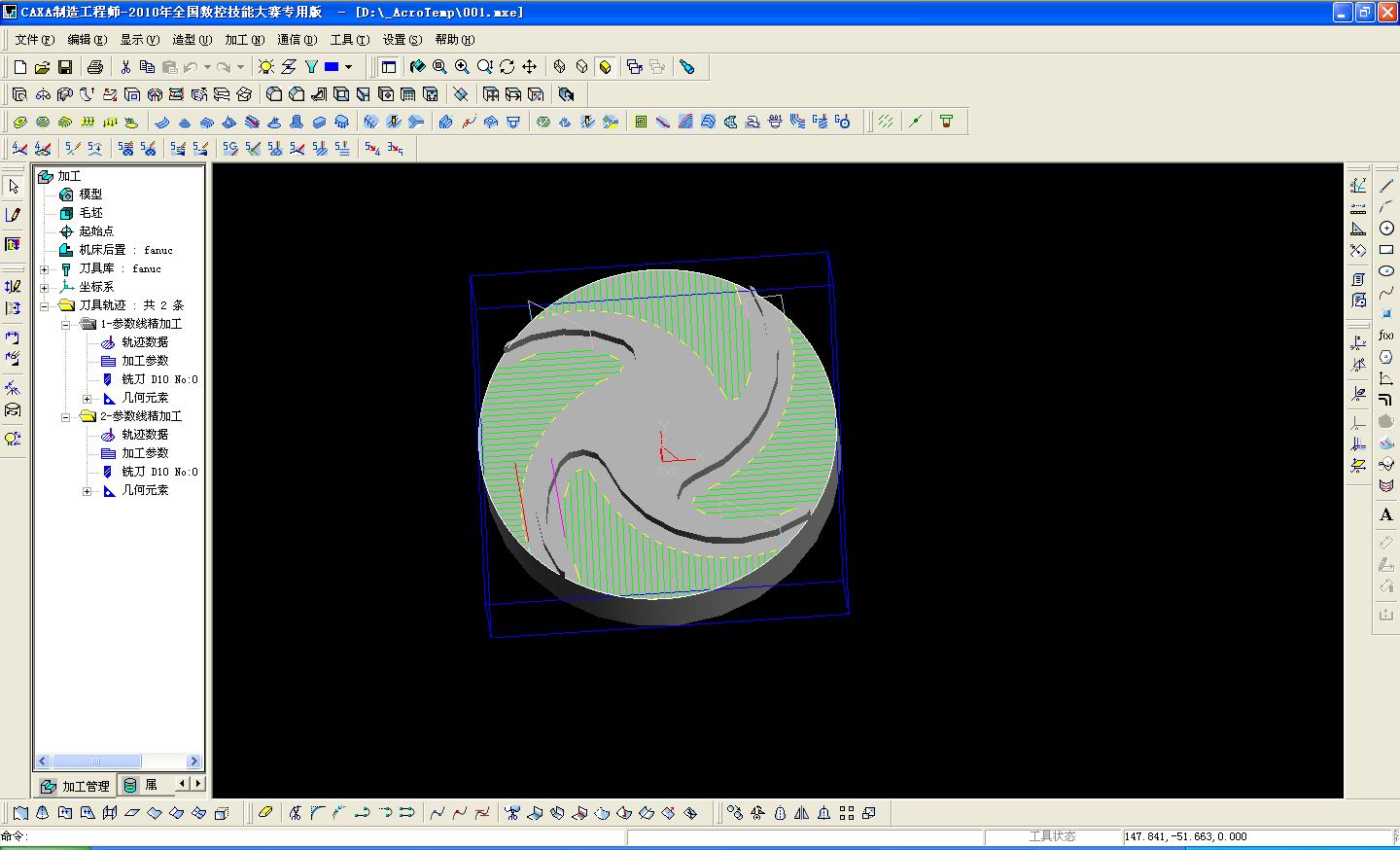This screenshot has height=850, width=1400.
Task: Choose the text tool (A icon)
Action: pyautogui.click(x=1386, y=514)
